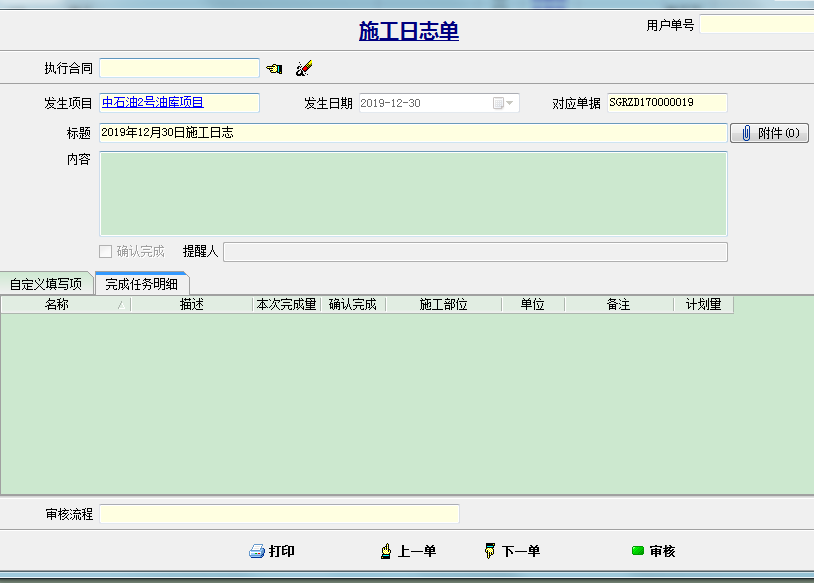Open the 中石油2号油库项目 project link

(153, 102)
